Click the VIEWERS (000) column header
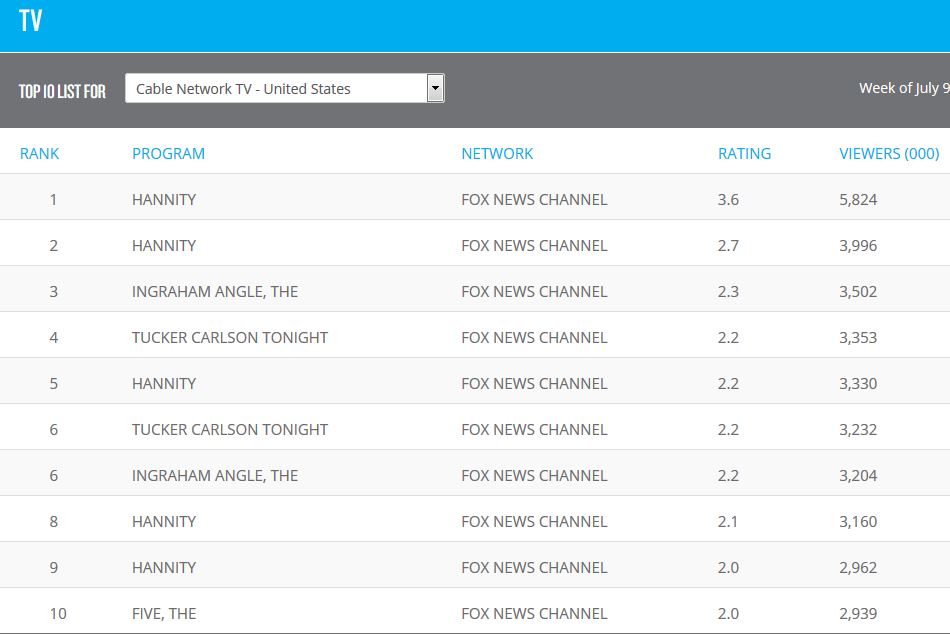The width and height of the screenshot is (950, 634). click(889, 153)
